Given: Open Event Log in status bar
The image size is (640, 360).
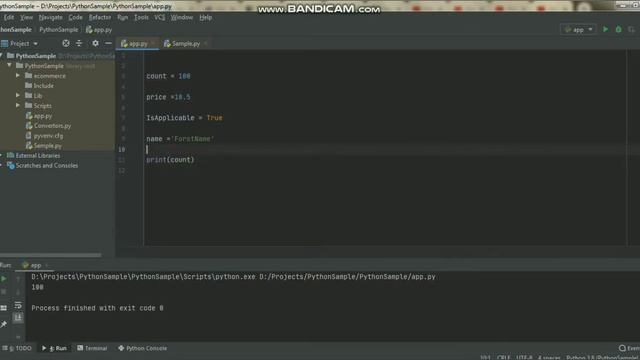Looking at the screenshot, I should coord(629,348).
